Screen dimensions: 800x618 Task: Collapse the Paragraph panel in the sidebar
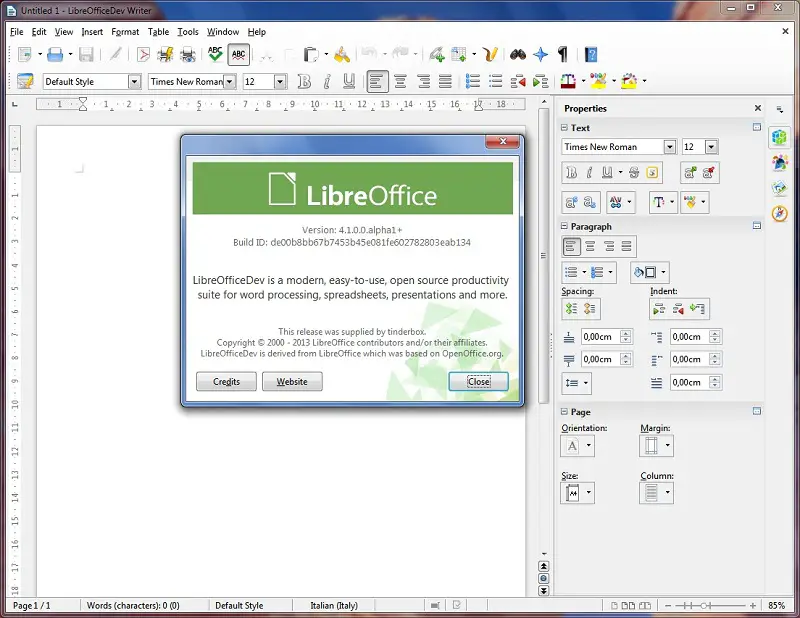[x=564, y=226]
